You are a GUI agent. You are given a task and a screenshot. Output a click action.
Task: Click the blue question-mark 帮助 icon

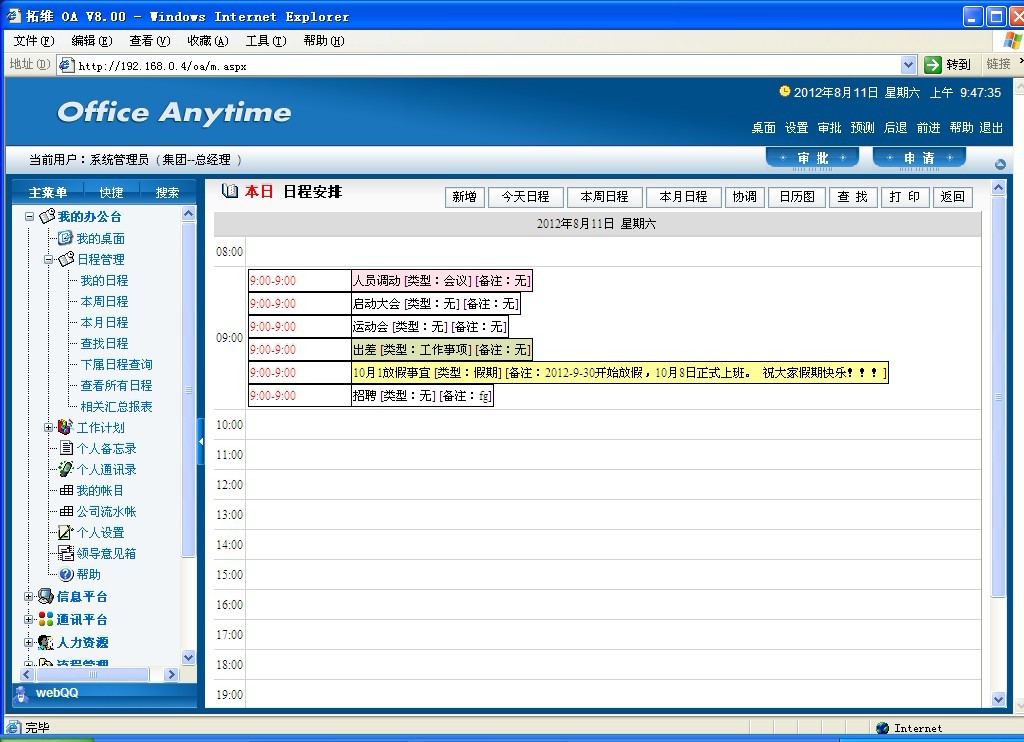pyautogui.click(x=66, y=574)
